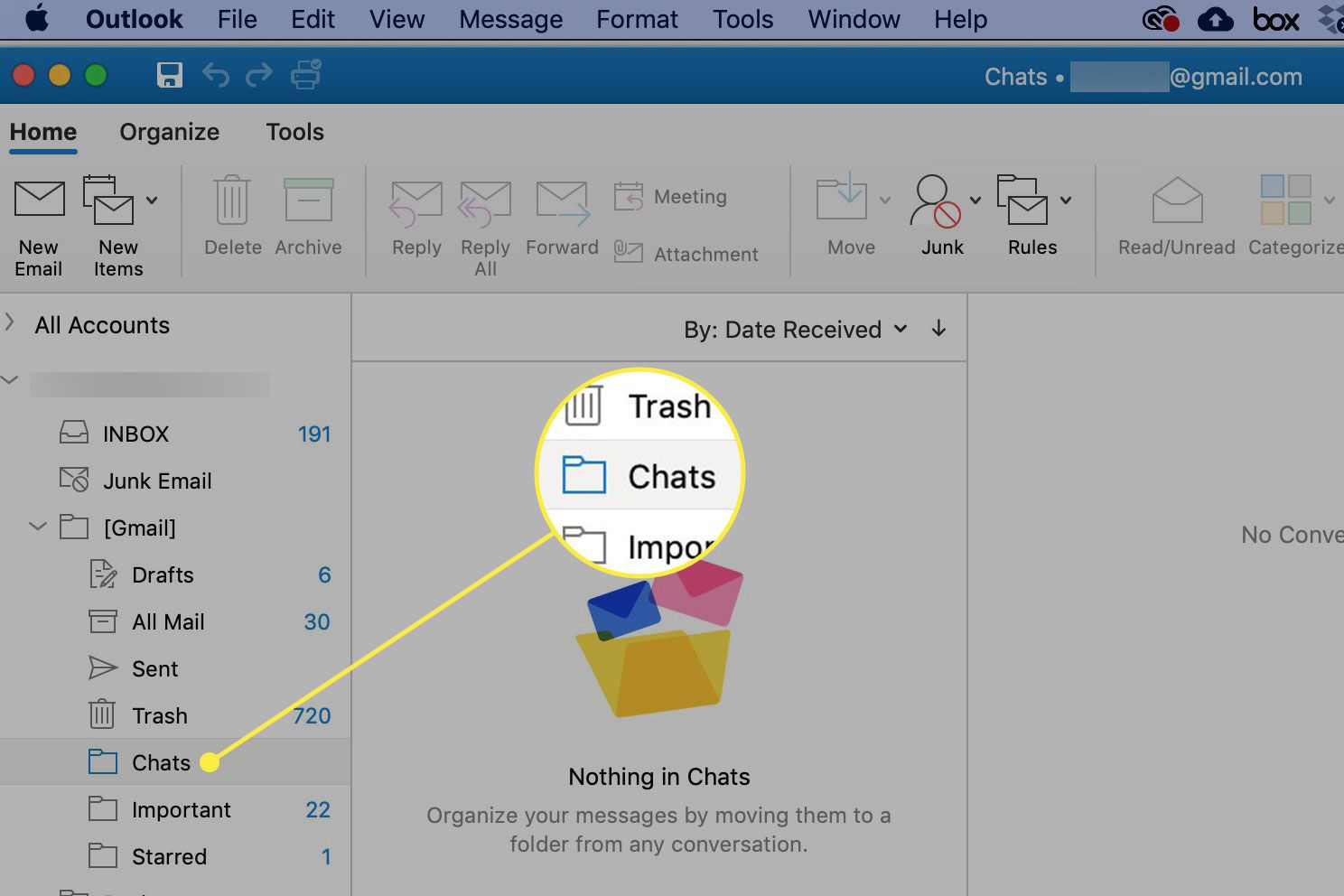Open the Junk dropdown arrow
Viewport: 1344px width, 896px height.
(x=975, y=200)
